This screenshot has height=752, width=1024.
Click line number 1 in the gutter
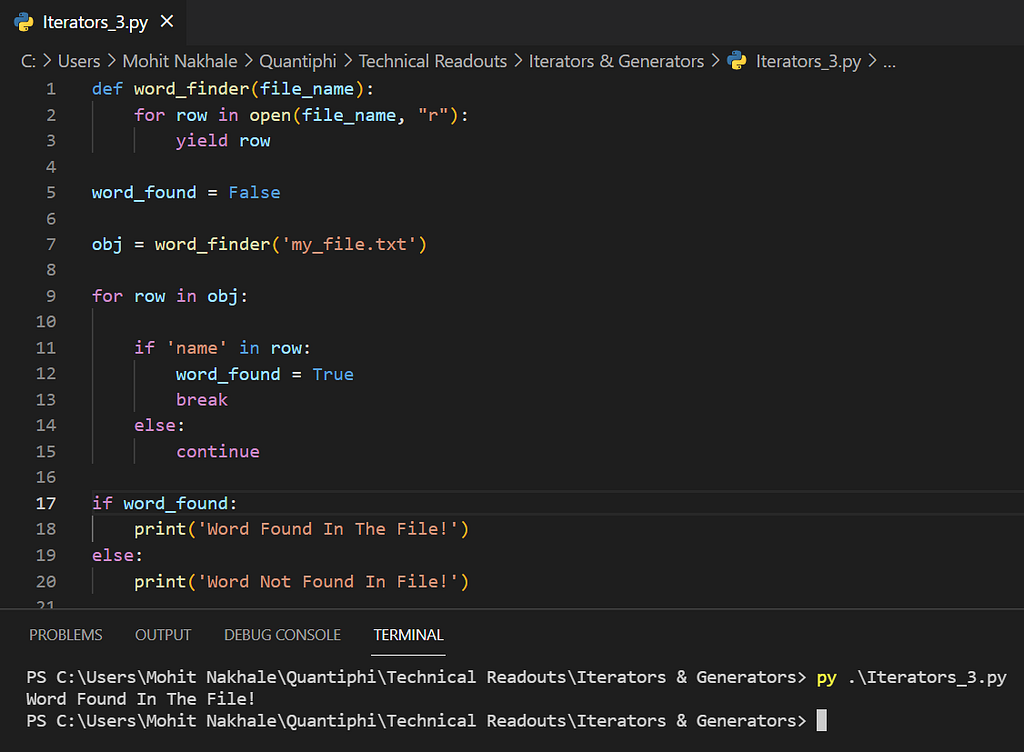(x=51, y=89)
